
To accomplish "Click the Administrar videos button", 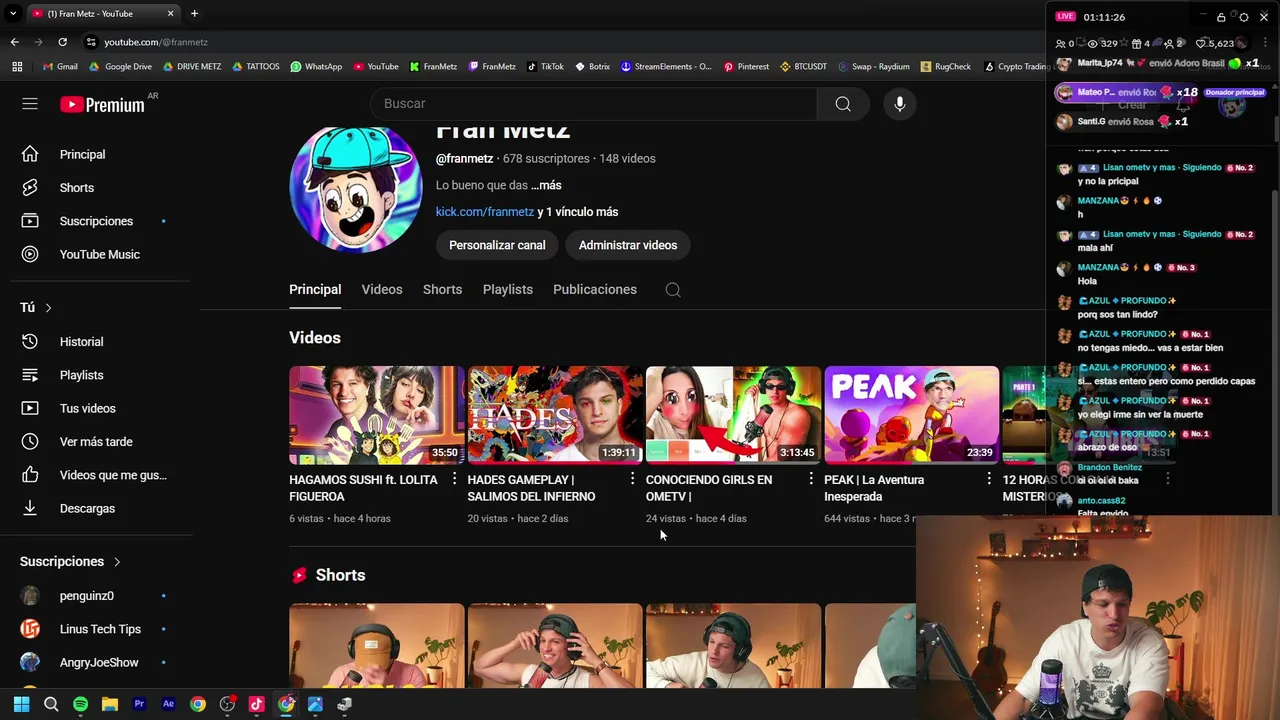I will [628, 245].
